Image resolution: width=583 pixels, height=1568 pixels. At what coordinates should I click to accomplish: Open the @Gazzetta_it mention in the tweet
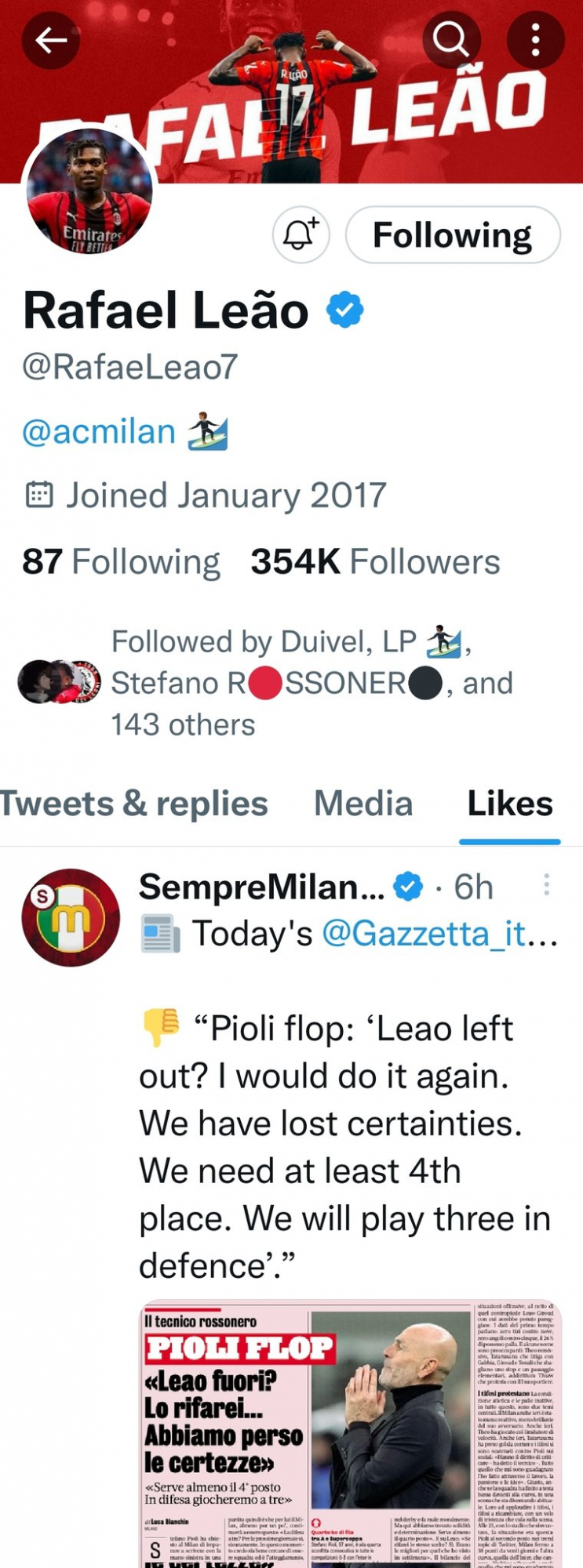tap(439, 934)
